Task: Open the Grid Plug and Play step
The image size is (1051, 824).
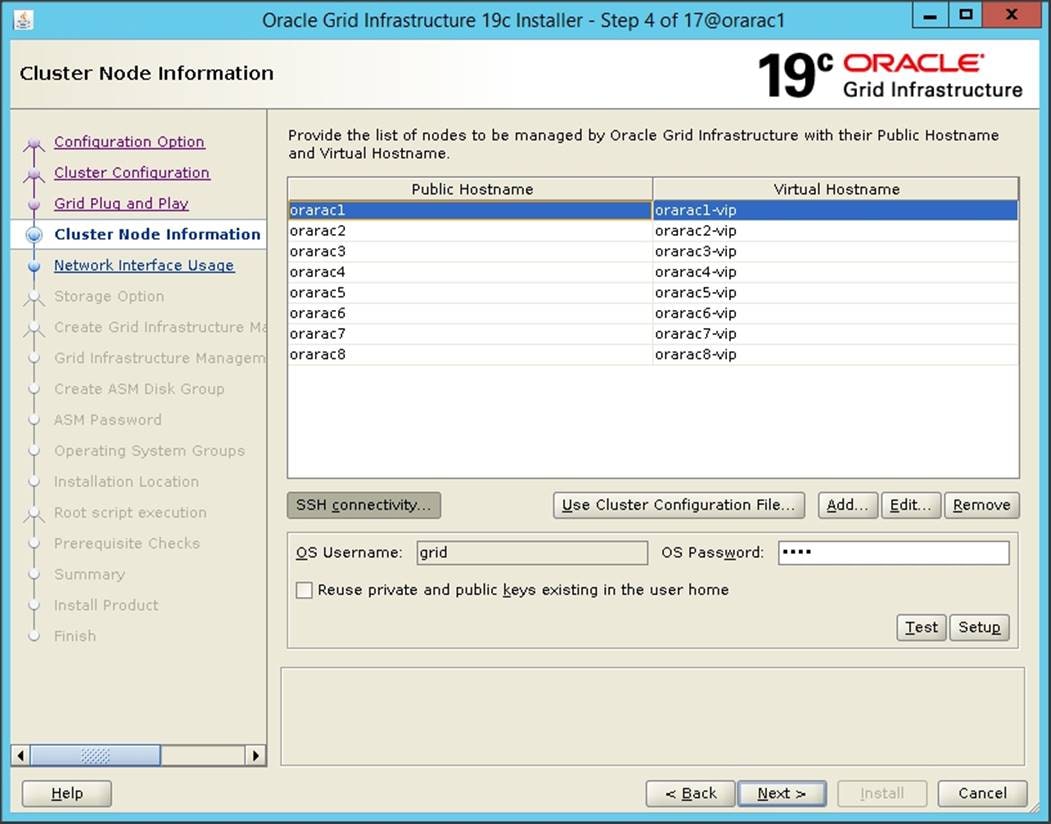Action: (121, 203)
